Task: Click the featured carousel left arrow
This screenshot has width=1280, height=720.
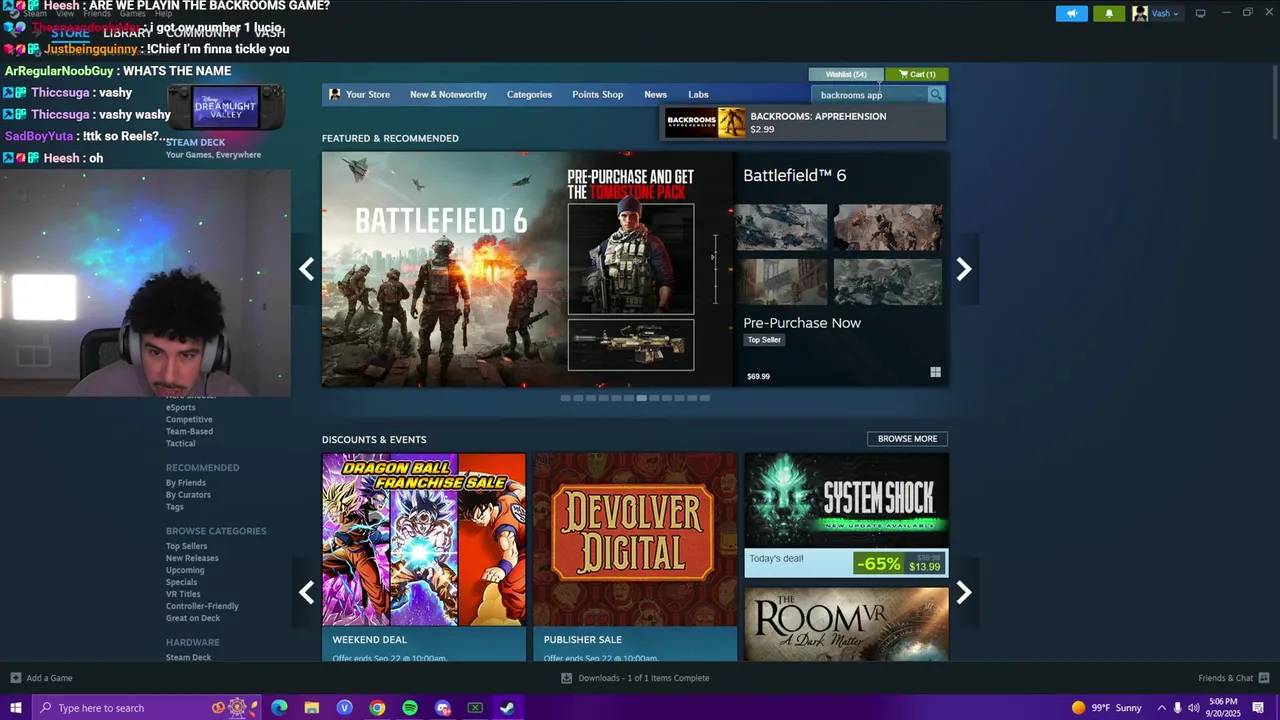Action: (307, 269)
